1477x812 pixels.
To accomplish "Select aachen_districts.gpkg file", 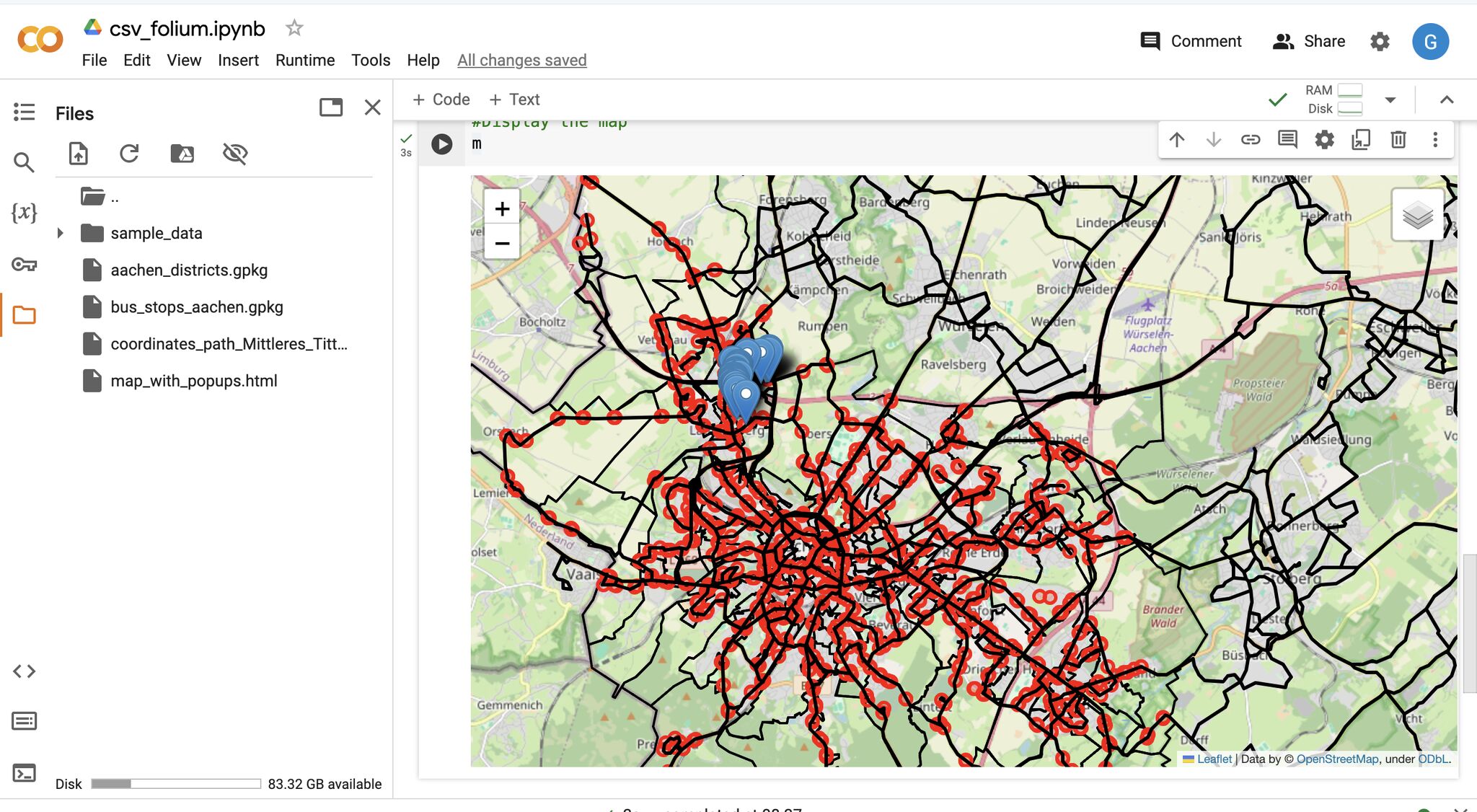I will [x=189, y=270].
